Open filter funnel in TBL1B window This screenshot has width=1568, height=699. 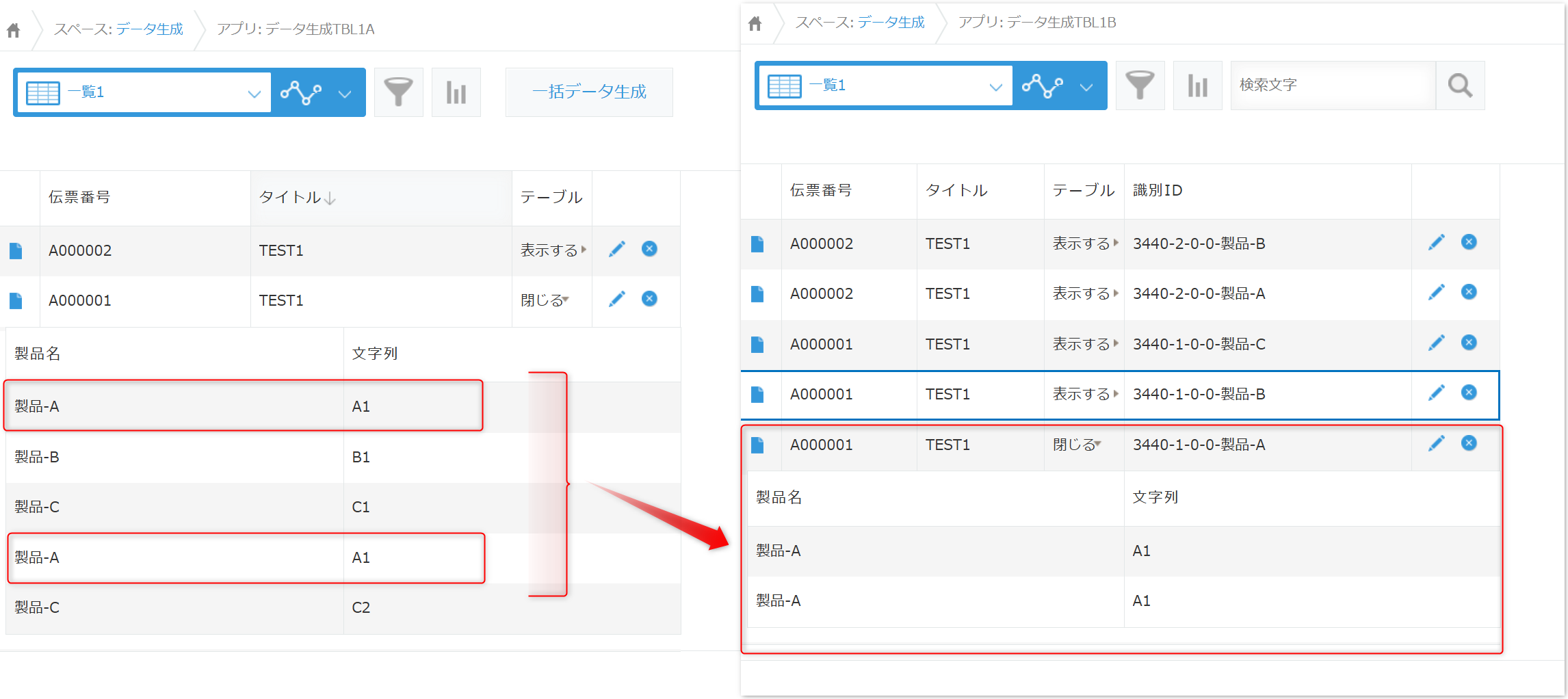click(x=1140, y=85)
